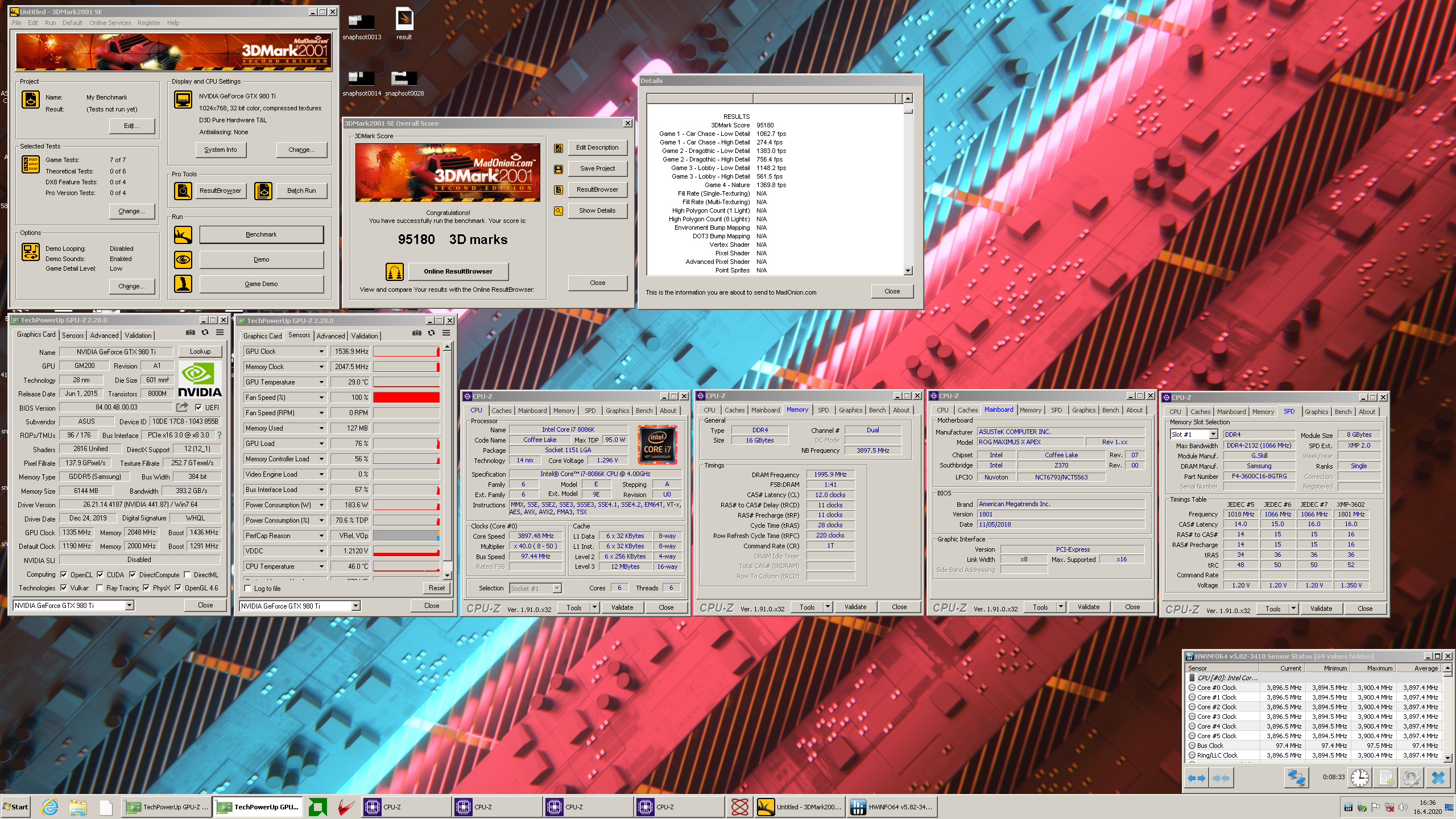Open the hamburger menu in GPU-Z Sensors window
The height and width of the screenshot is (819, 1456).
point(446,333)
